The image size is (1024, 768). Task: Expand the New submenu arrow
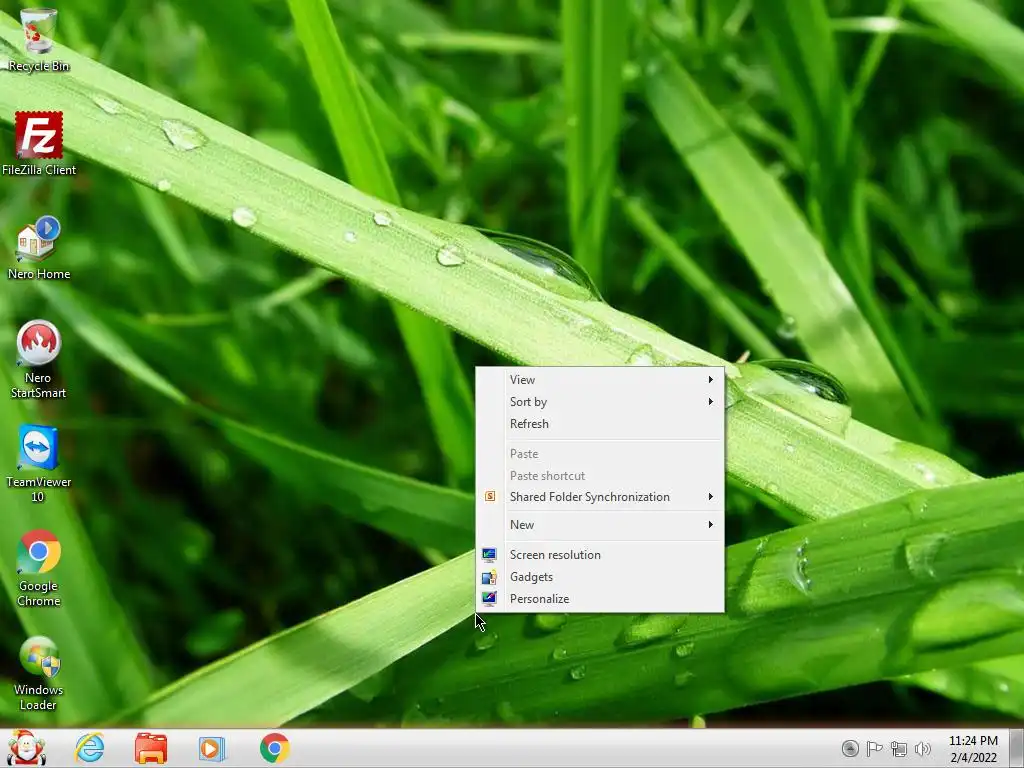tap(711, 524)
